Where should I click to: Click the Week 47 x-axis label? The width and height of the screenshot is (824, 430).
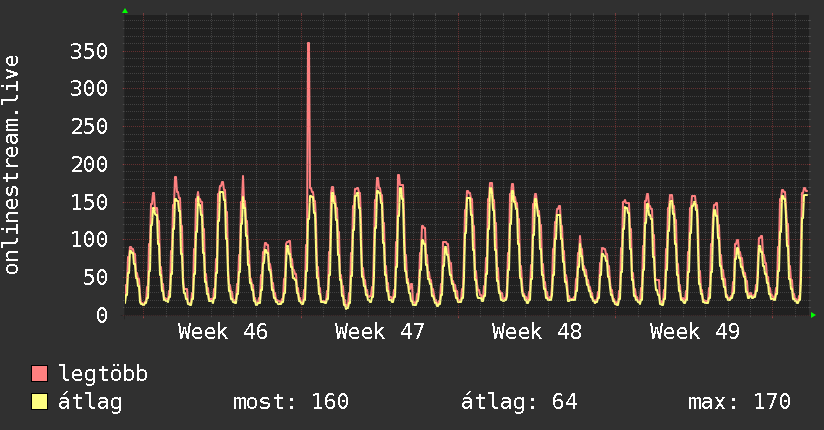point(380,332)
